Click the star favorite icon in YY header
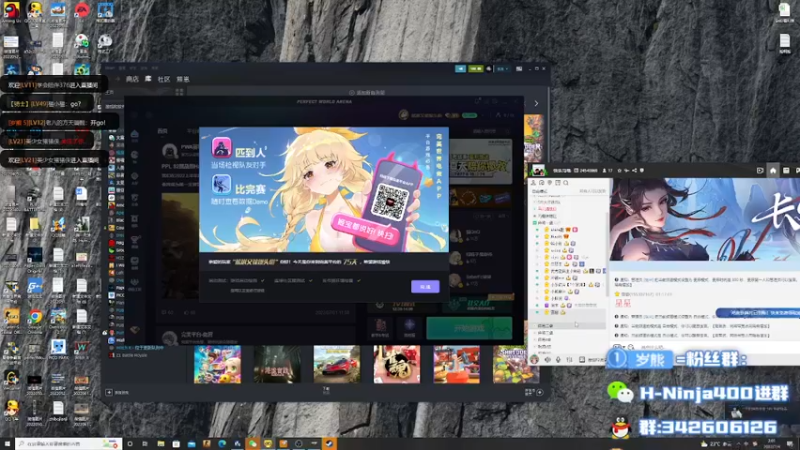The height and width of the screenshot is (450, 800). (619, 170)
